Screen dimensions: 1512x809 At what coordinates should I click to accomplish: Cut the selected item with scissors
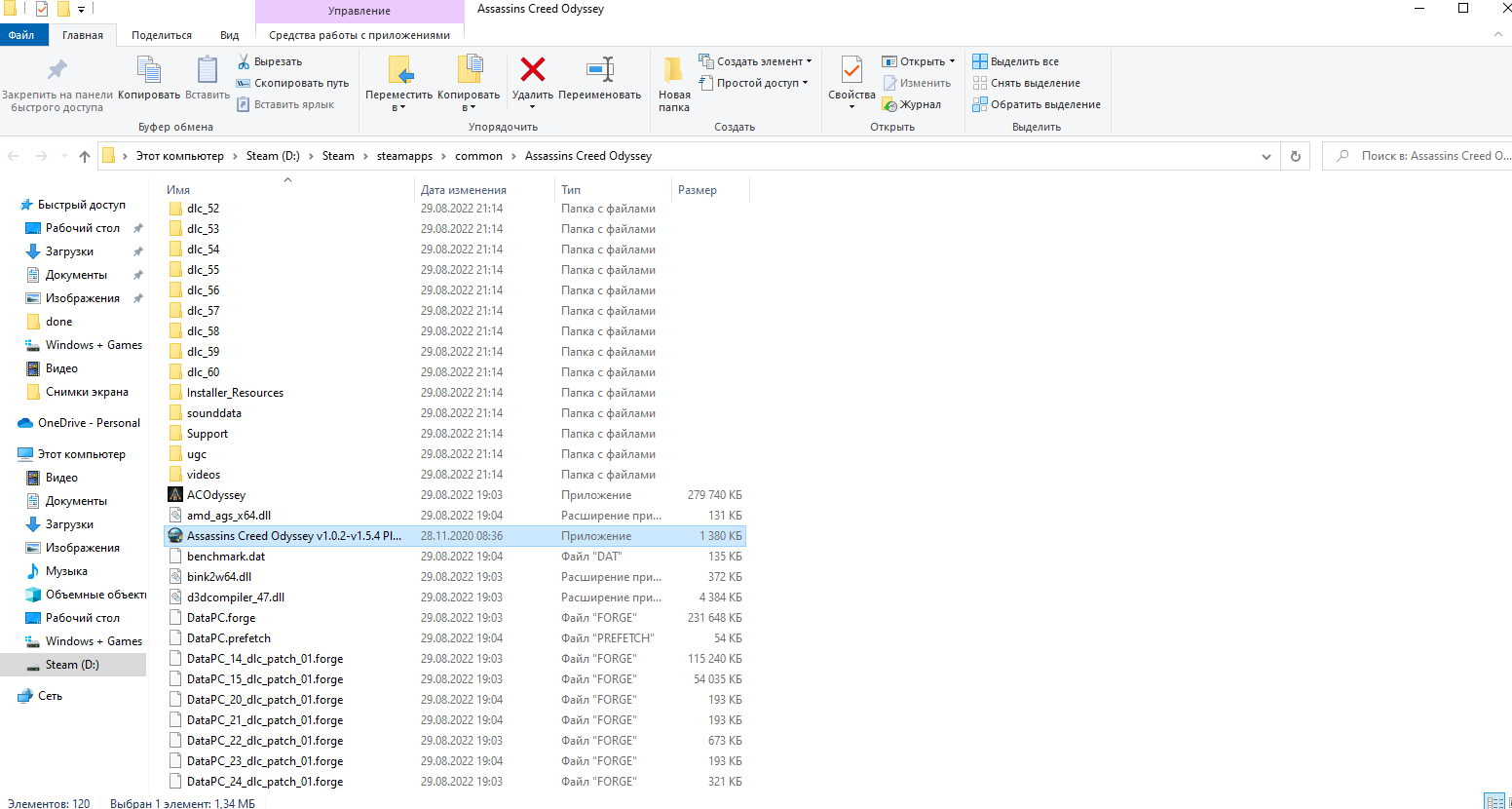pos(270,61)
